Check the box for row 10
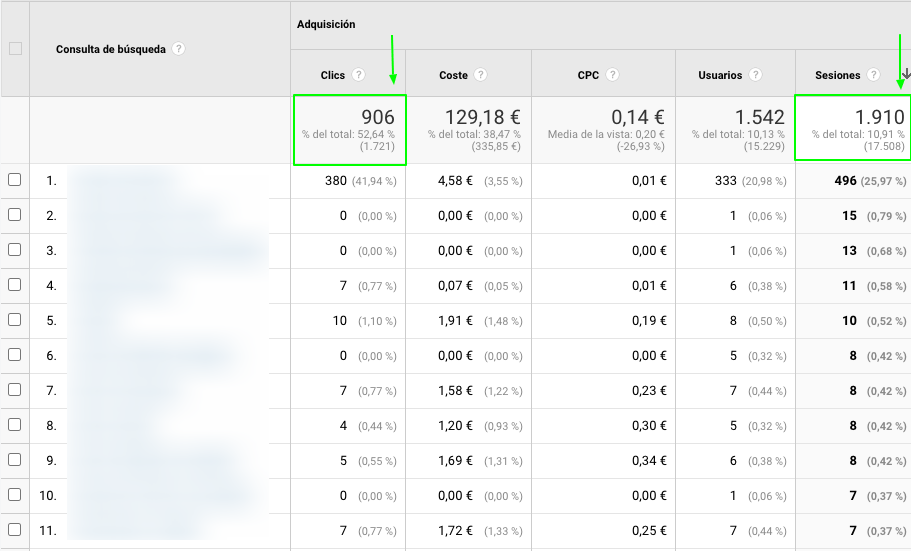The height and width of the screenshot is (551, 911). click(15, 495)
